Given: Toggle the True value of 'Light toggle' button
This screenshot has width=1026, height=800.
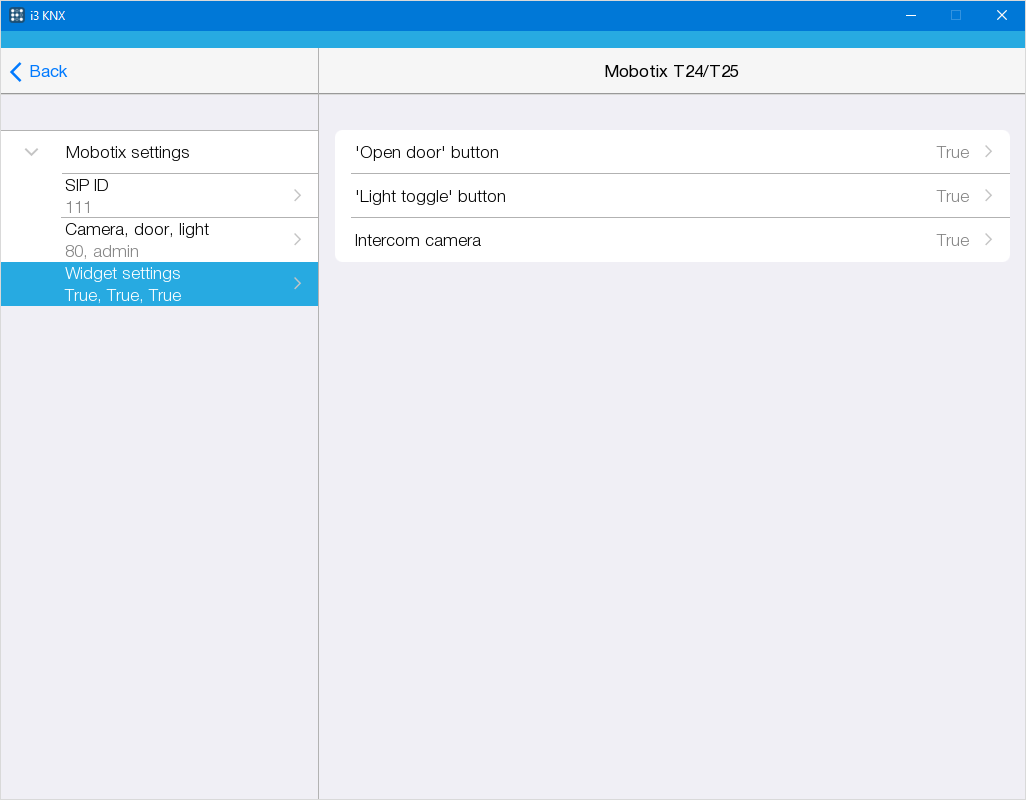Looking at the screenshot, I should pyautogui.click(x=952, y=196).
